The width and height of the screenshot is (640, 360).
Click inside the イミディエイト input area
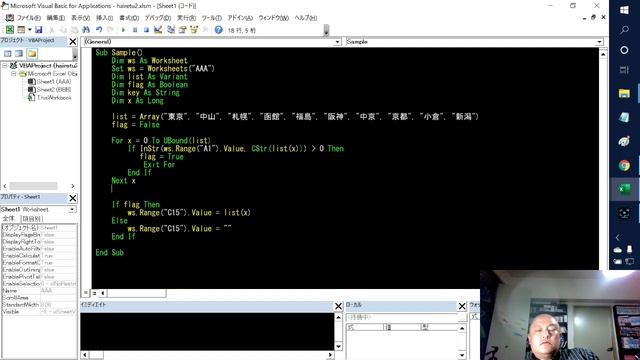click(x=207, y=331)
